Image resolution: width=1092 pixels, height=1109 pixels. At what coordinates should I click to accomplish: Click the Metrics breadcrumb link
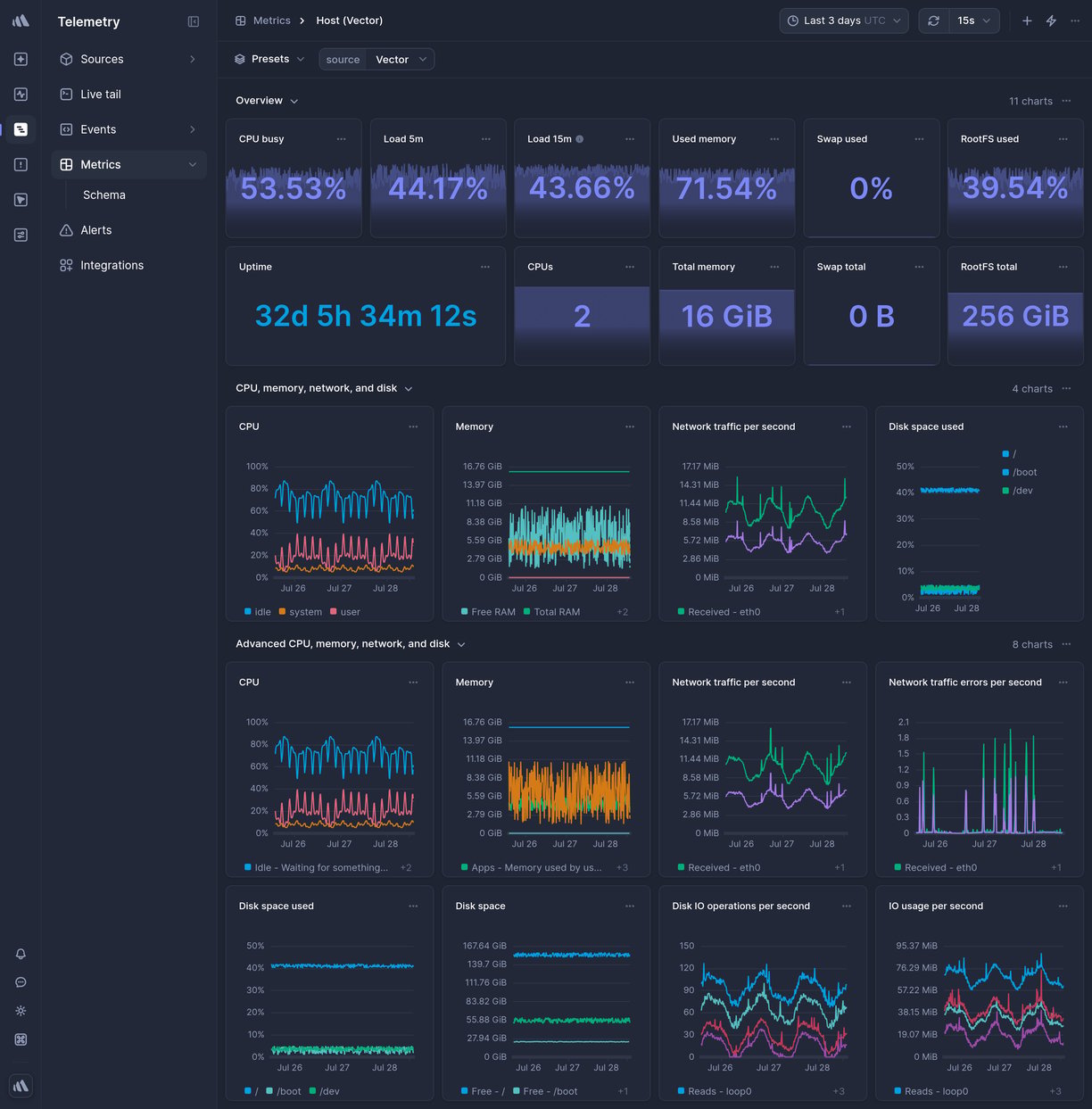click(271, 21)
